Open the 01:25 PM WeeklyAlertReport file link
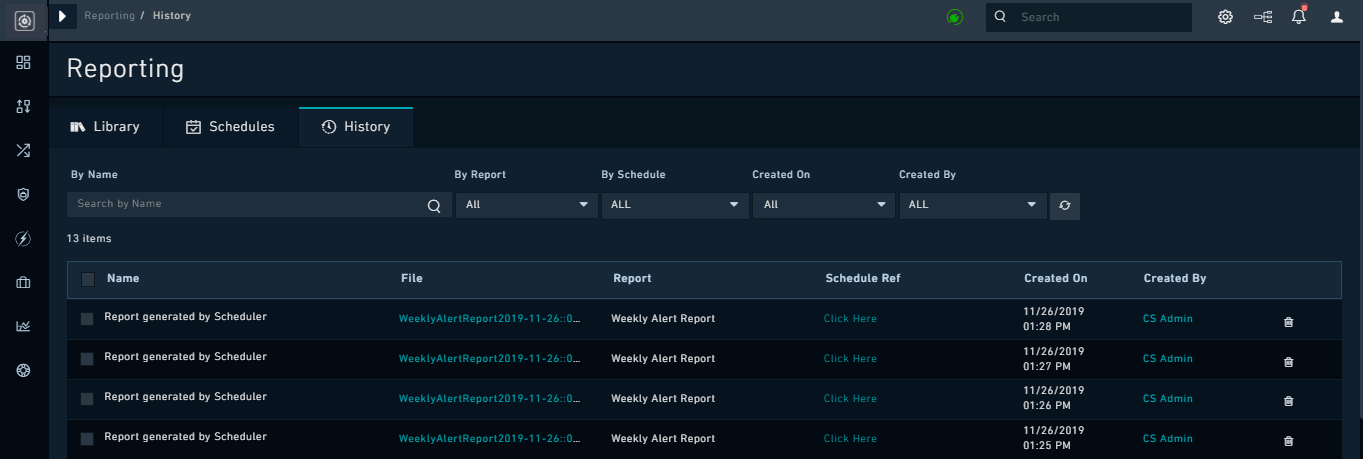 490,438
